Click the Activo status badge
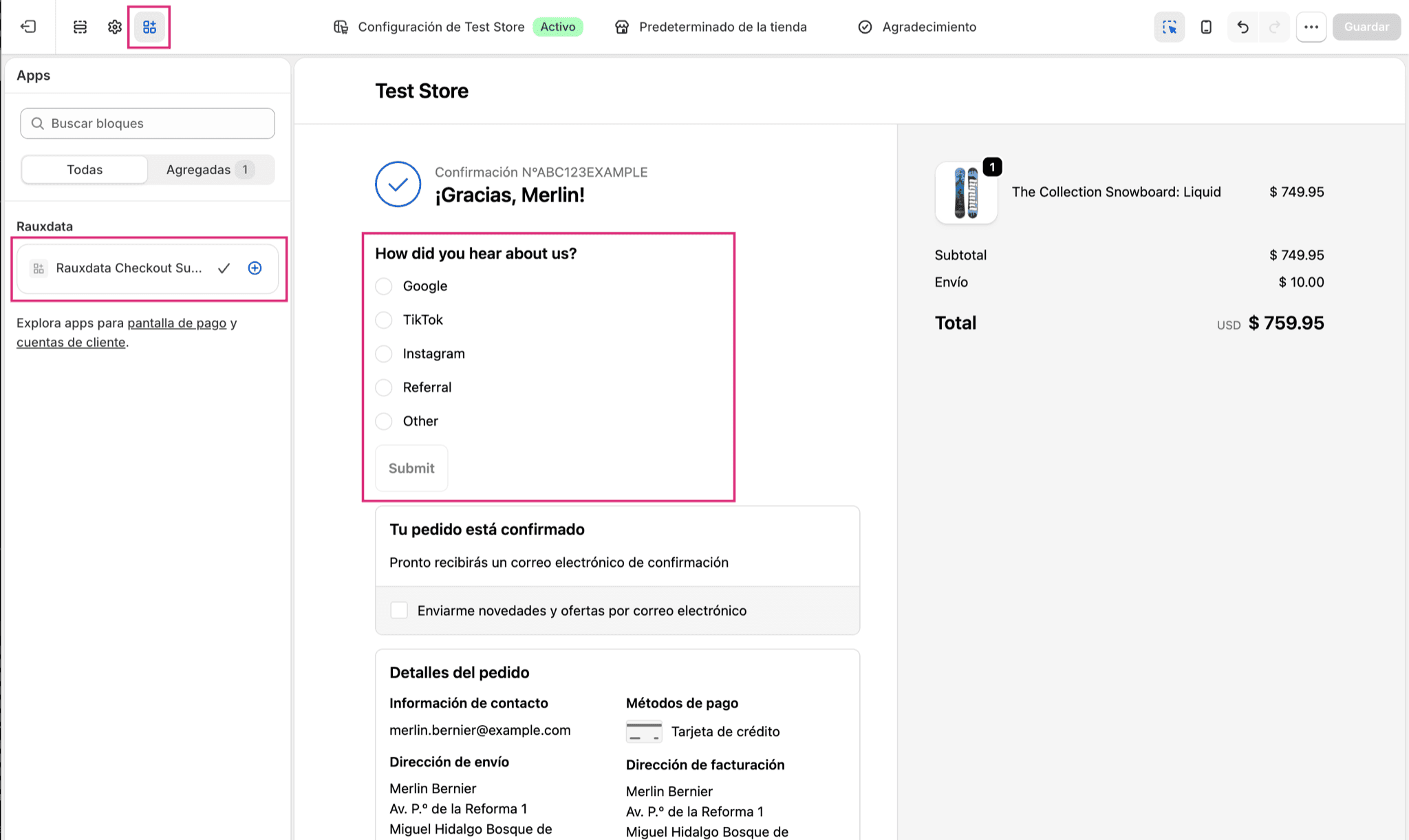 pos(558,27)
